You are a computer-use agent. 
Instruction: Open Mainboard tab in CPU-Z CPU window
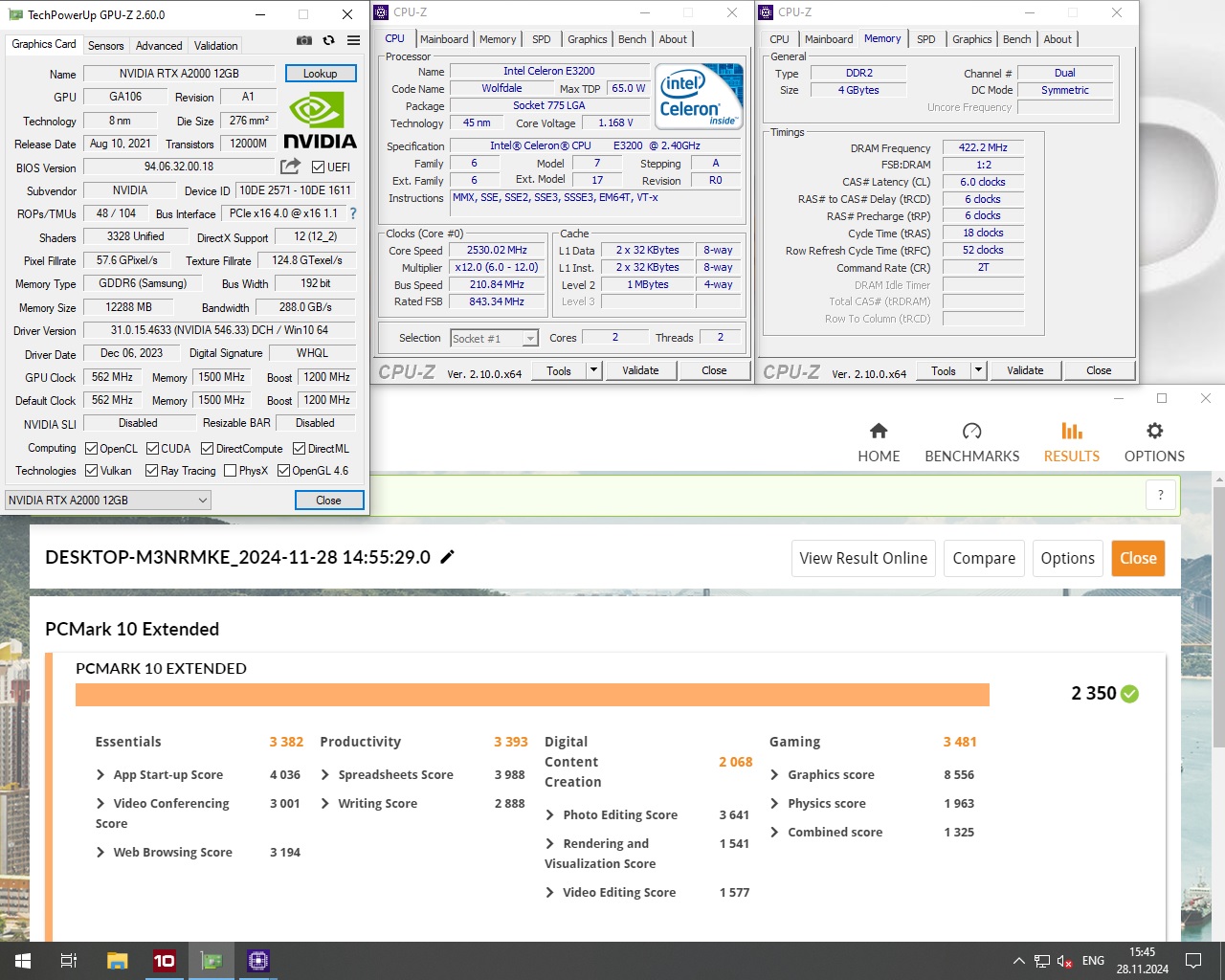tap(444, 39)
